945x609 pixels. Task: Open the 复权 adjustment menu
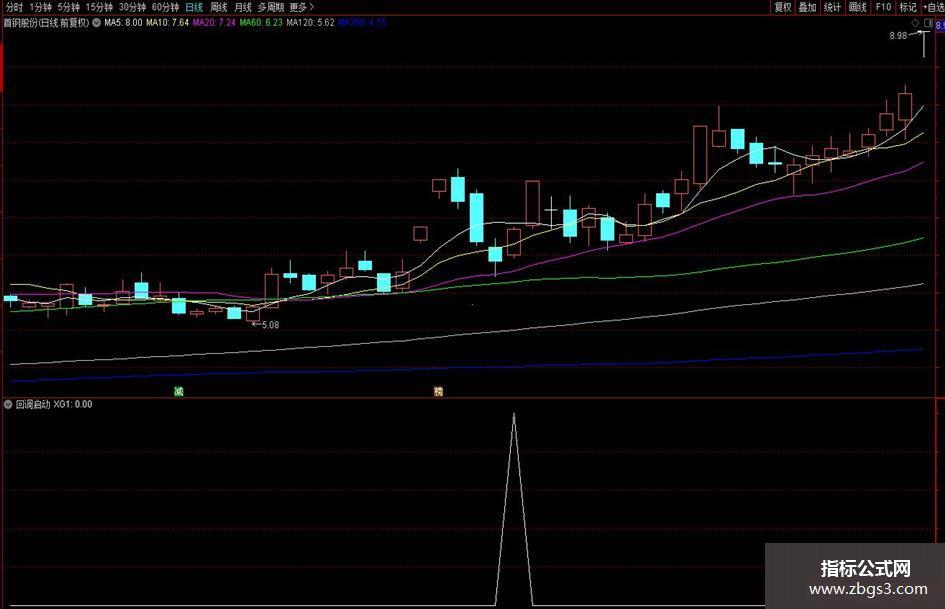coord(783,7)
